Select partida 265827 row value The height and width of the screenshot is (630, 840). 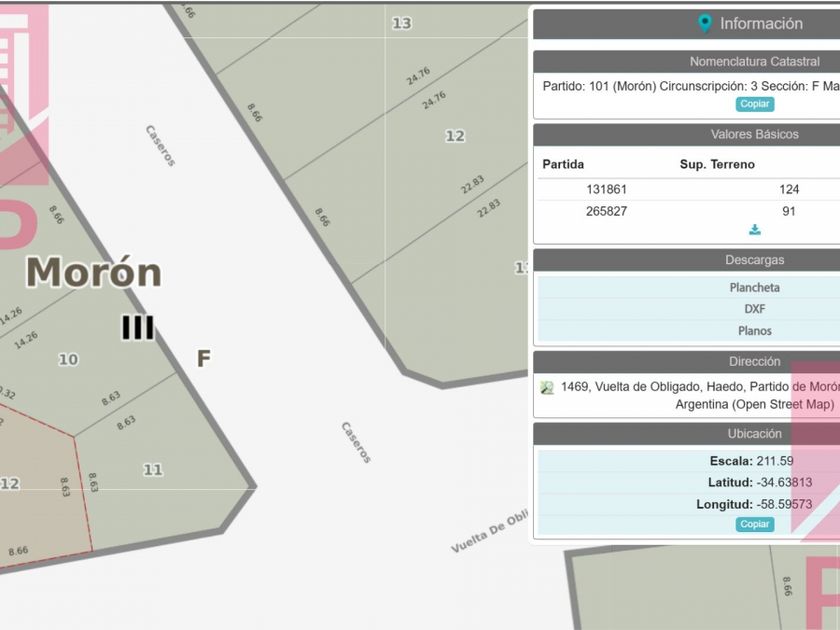click(606, 211)
